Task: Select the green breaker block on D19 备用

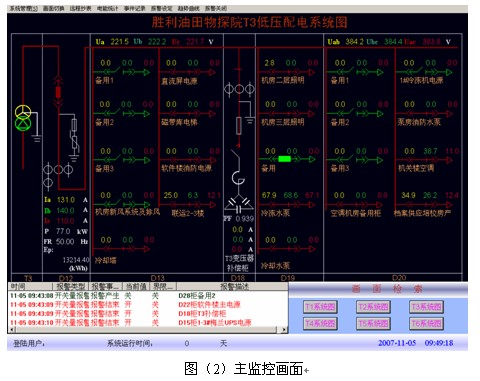Action: click(x=284, y=159)
